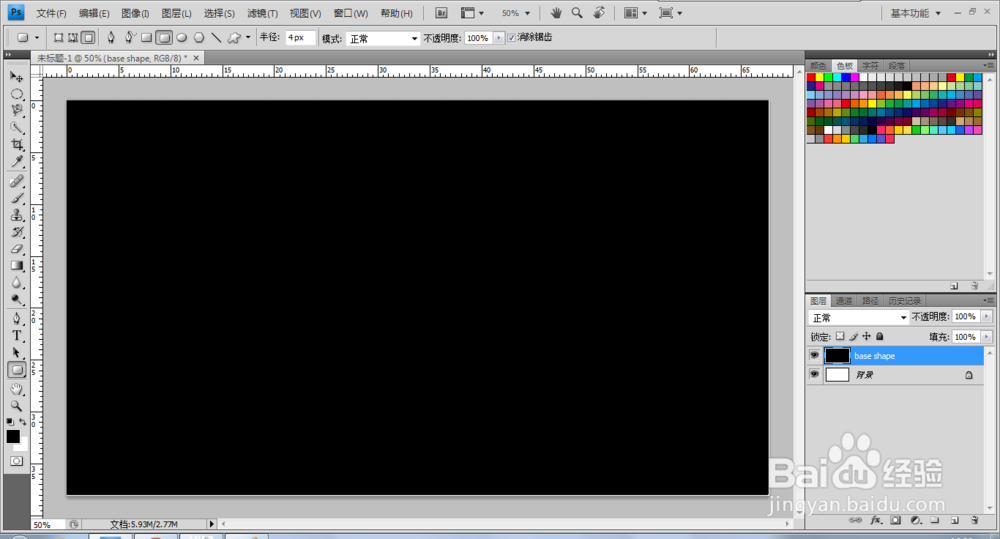Open the options bar 不透明度 slider arrow
The width and height of the screenshot is (1000, 539).
point(499,38)
